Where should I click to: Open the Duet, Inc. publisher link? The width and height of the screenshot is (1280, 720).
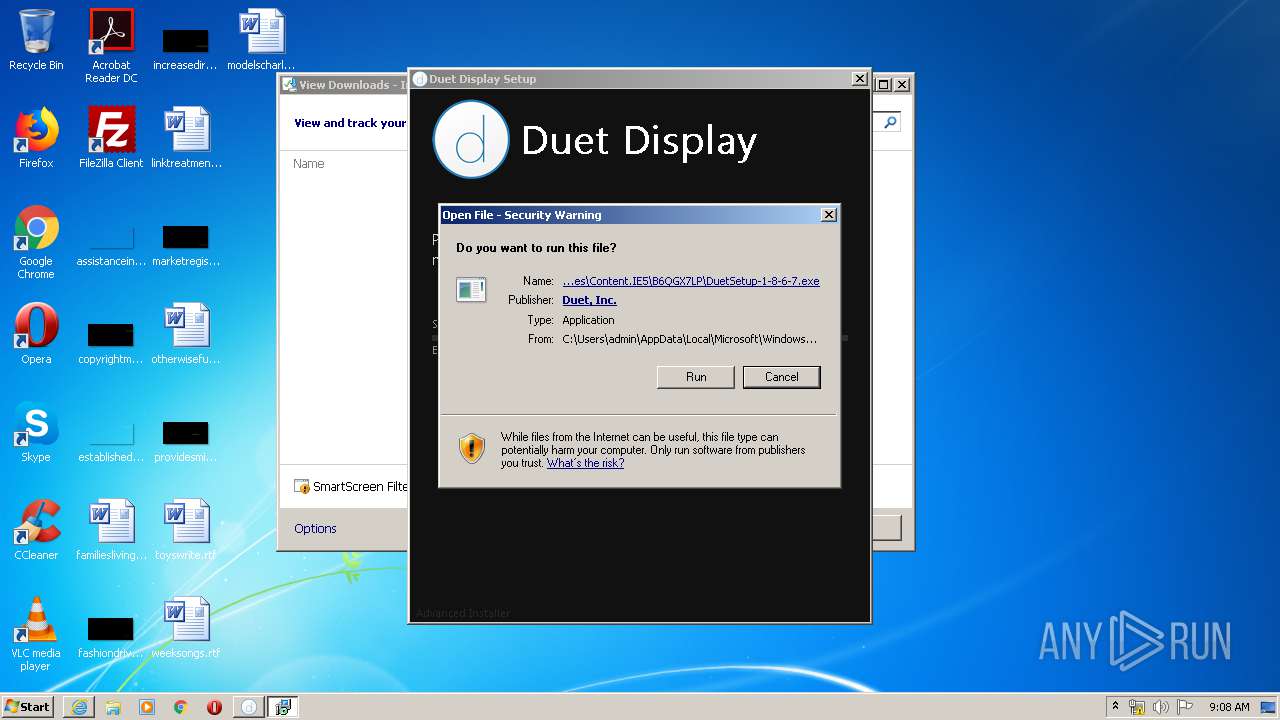pyautogui.click(x=589, y=300)
